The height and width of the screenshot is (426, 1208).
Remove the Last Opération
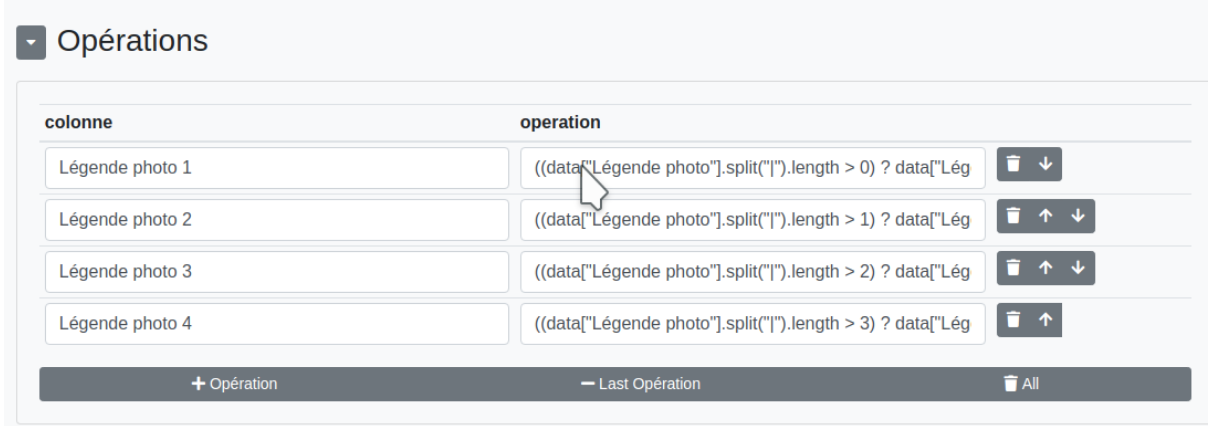pos(640,383)
